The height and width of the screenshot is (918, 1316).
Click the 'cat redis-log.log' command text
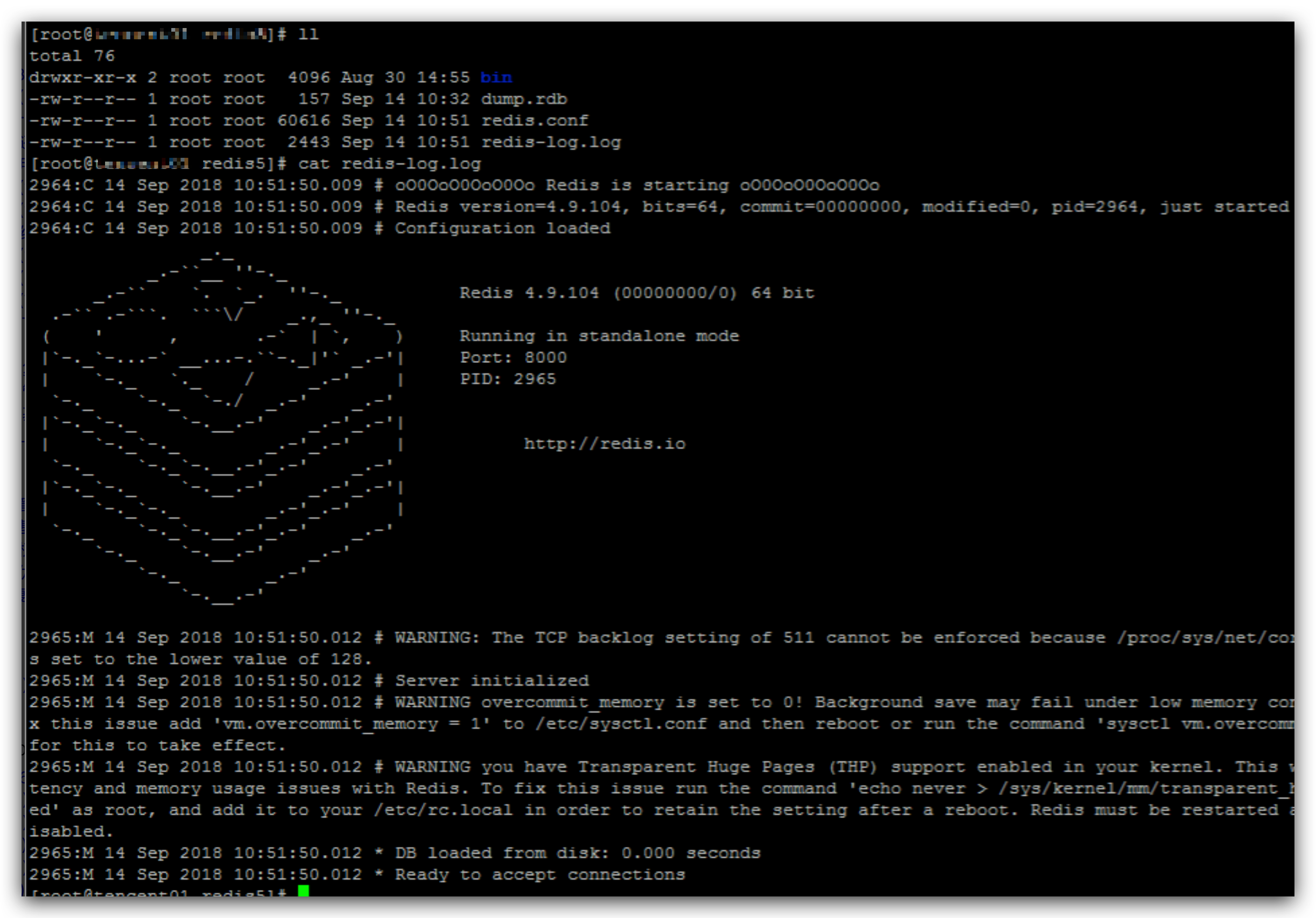click(389, 164)
